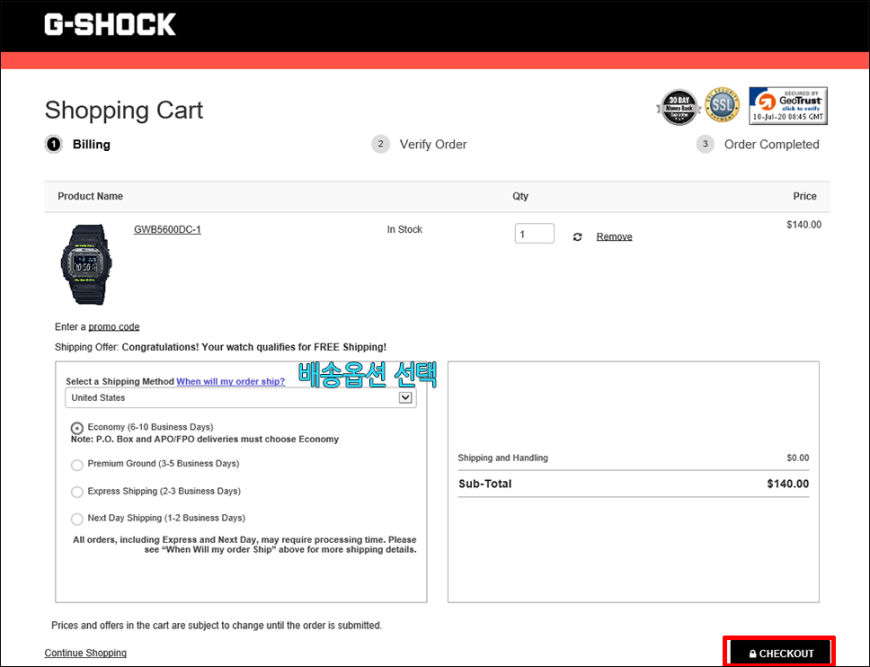Image resolution: width=870 pixels, height=667 pixels.
Task: Click the Sub-Total $140.00 amount
Action: (x=788, y=484)
